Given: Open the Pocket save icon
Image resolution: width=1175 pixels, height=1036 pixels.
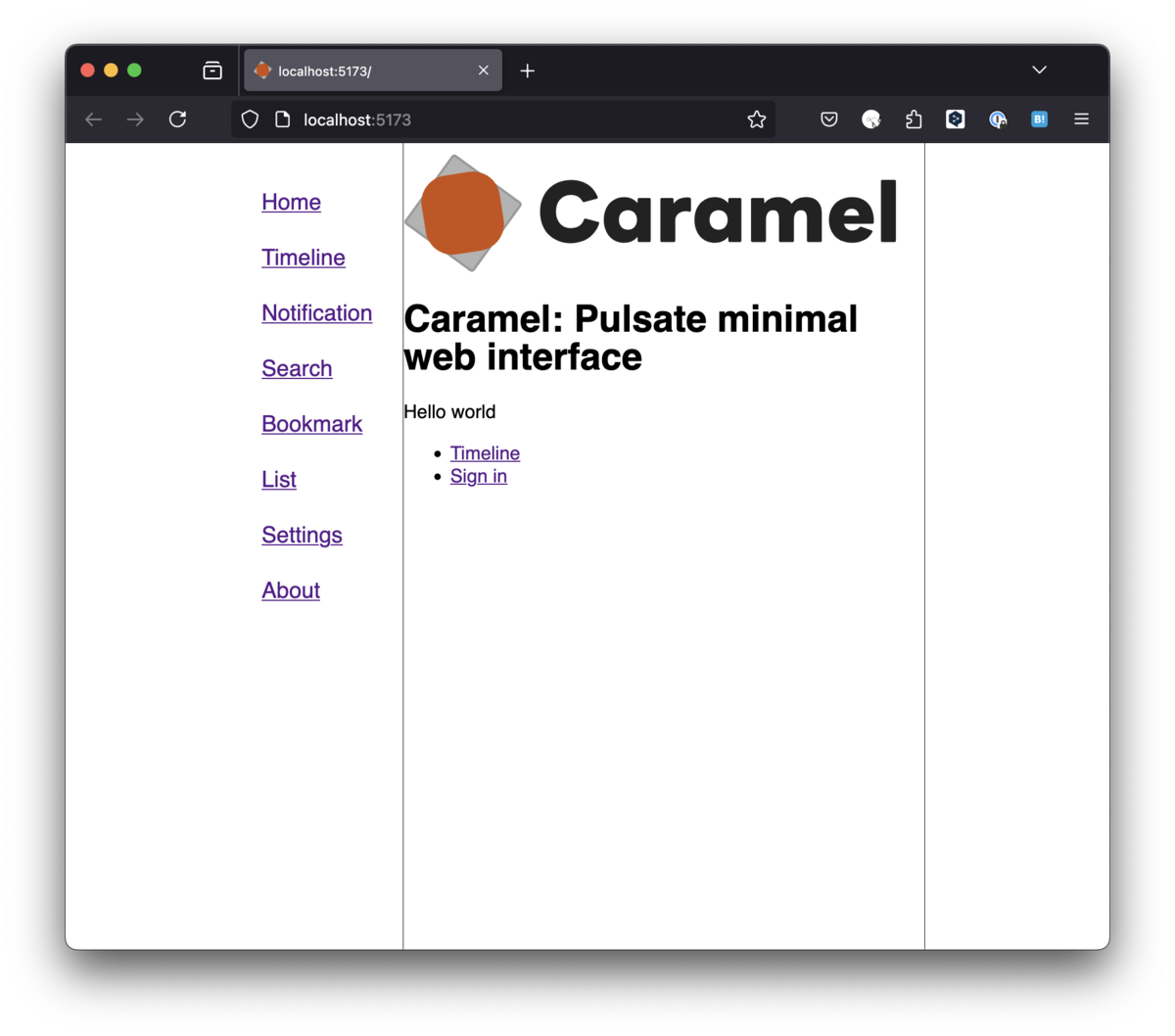Looking at the screenshot, I should tap(829, 119).
